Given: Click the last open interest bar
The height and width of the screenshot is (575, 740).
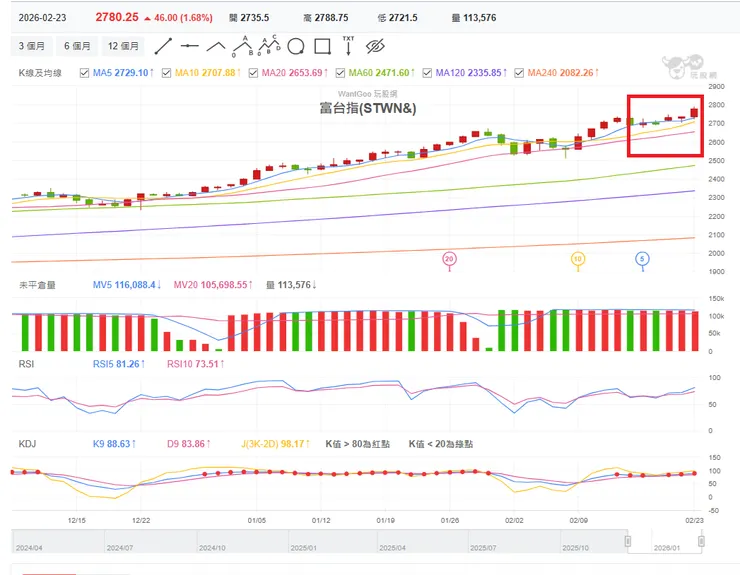Looking at the screenshot, I should point(695,331).
